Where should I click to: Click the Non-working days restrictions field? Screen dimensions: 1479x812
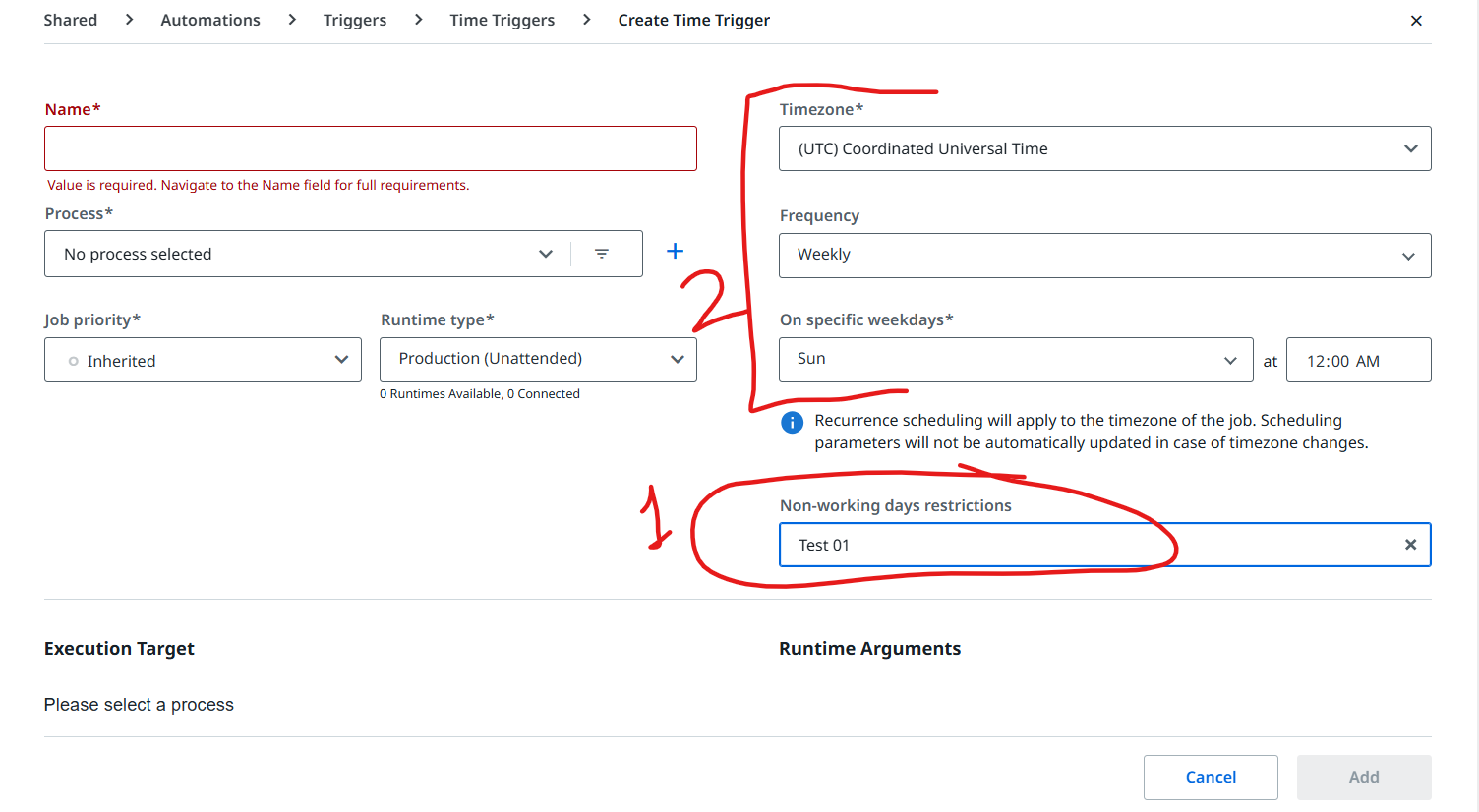coord(1082,545)
